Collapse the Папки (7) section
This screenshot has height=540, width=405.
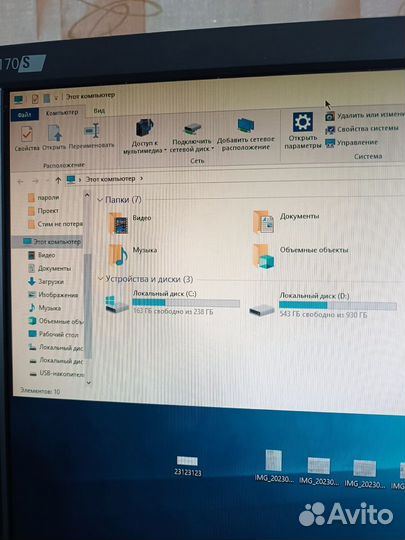(x=100, y=200)
